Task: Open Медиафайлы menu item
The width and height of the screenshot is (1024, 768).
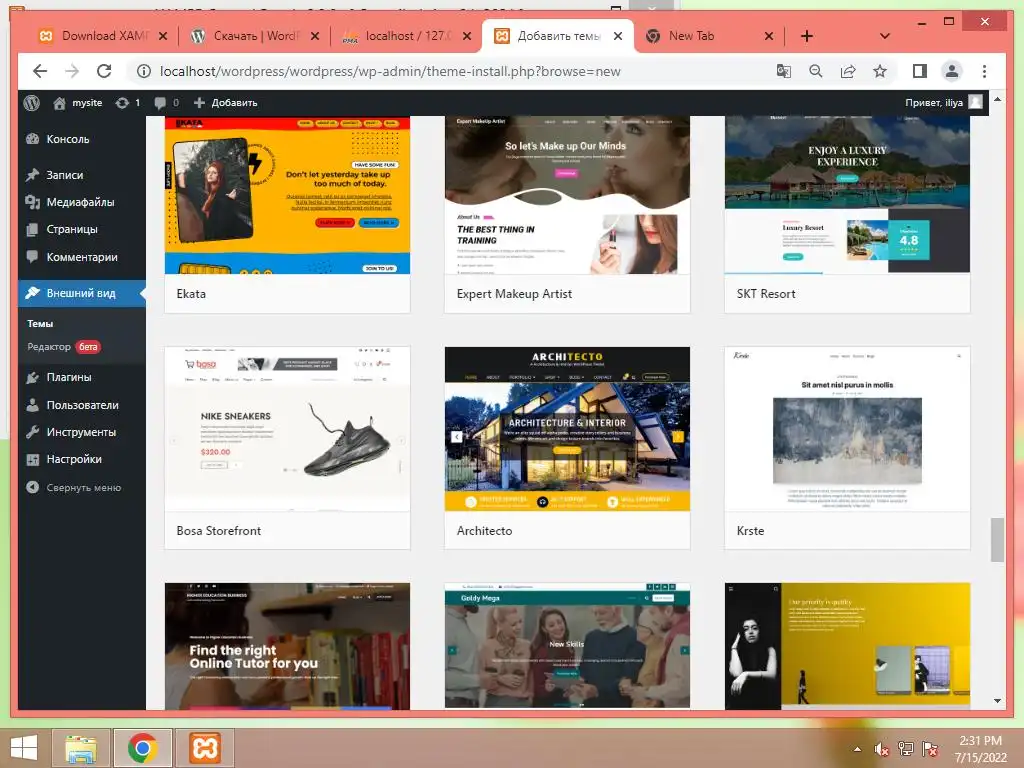Action: click(82, 202)
